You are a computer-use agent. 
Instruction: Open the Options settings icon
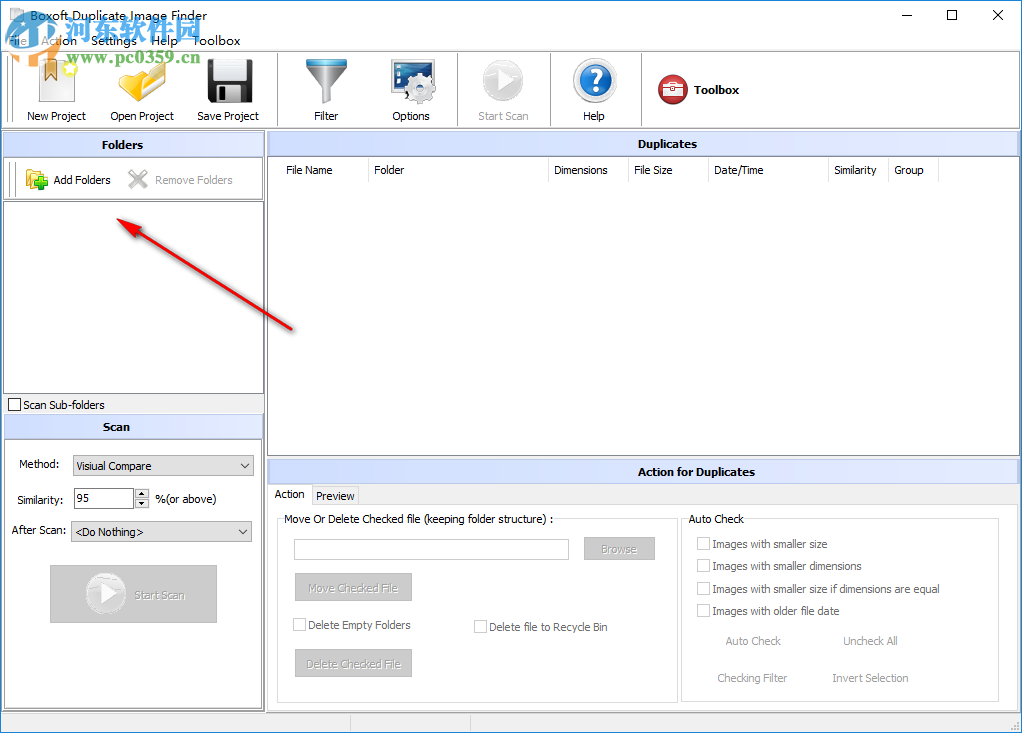[411, 88]
